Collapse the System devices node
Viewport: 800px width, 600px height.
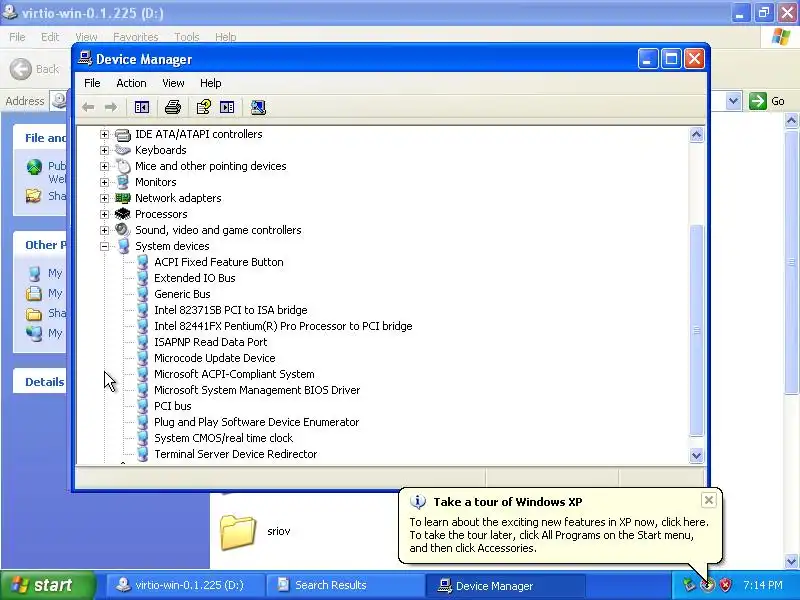pos(105,246)
